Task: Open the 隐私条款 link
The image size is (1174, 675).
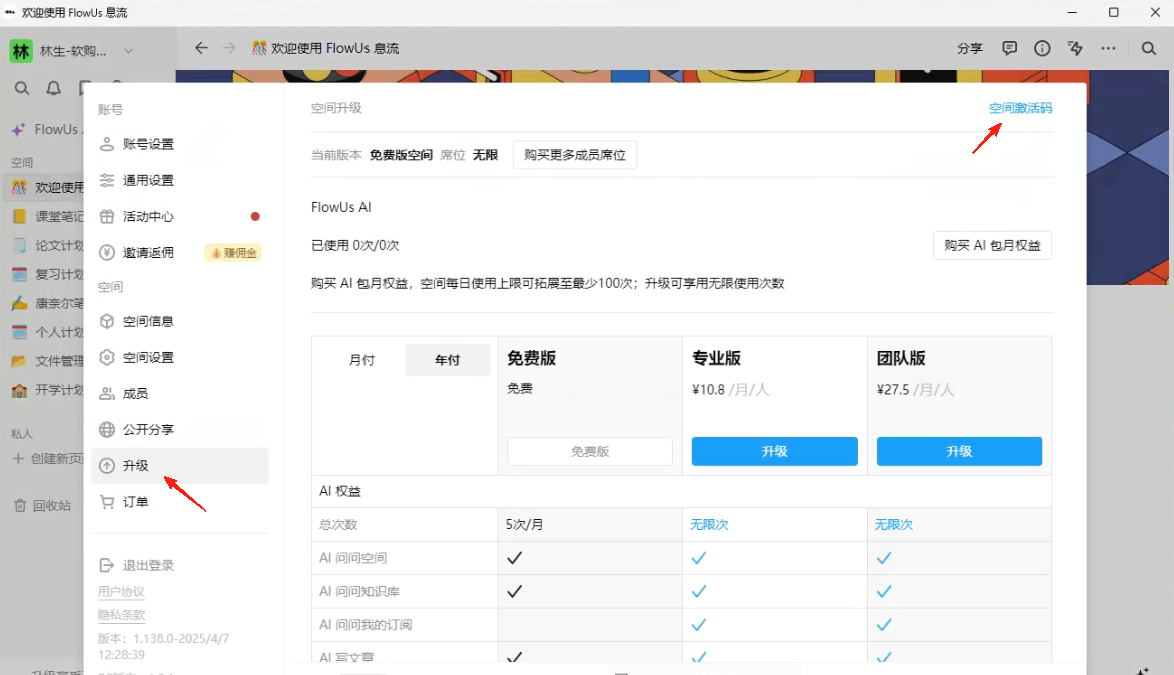Action: coord(121,615)
